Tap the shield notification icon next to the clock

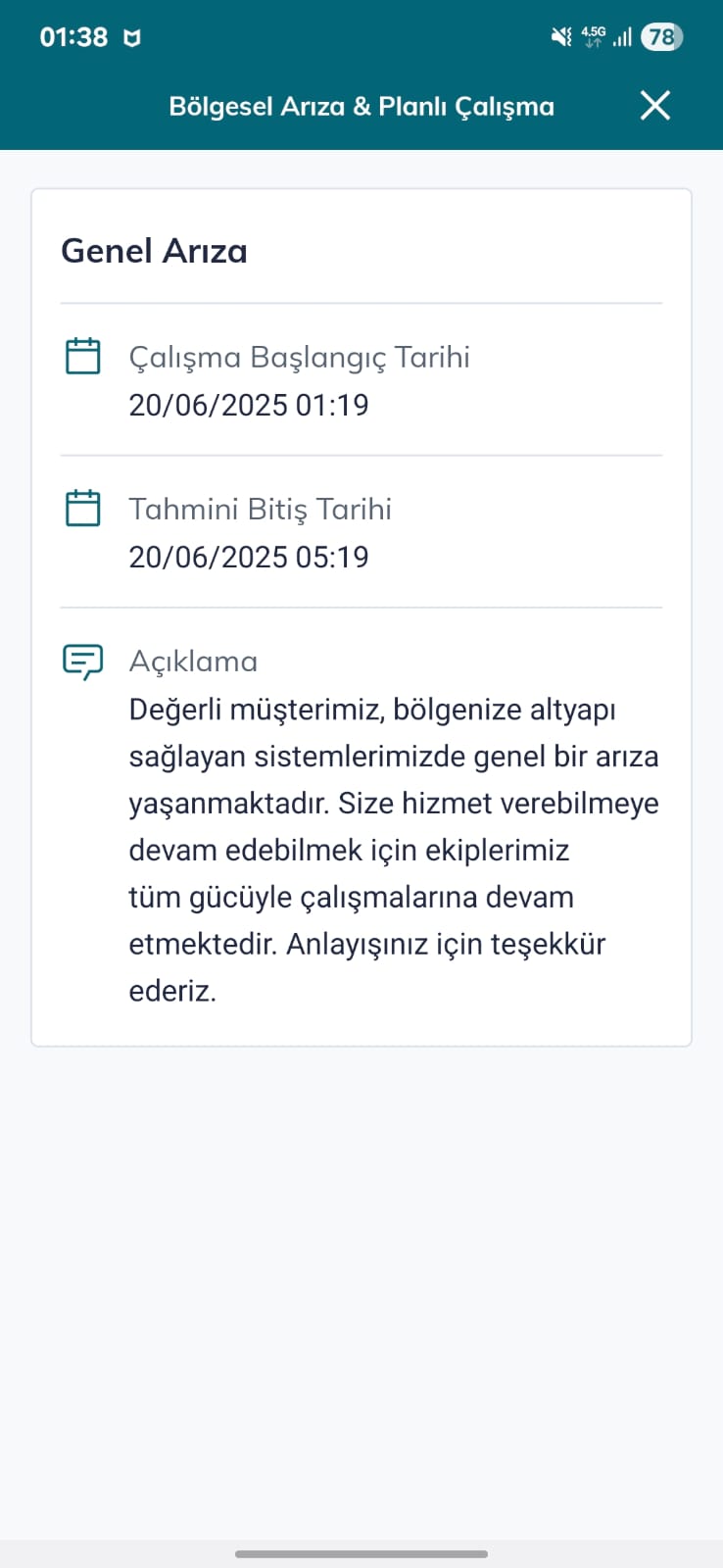pos(131,38)
